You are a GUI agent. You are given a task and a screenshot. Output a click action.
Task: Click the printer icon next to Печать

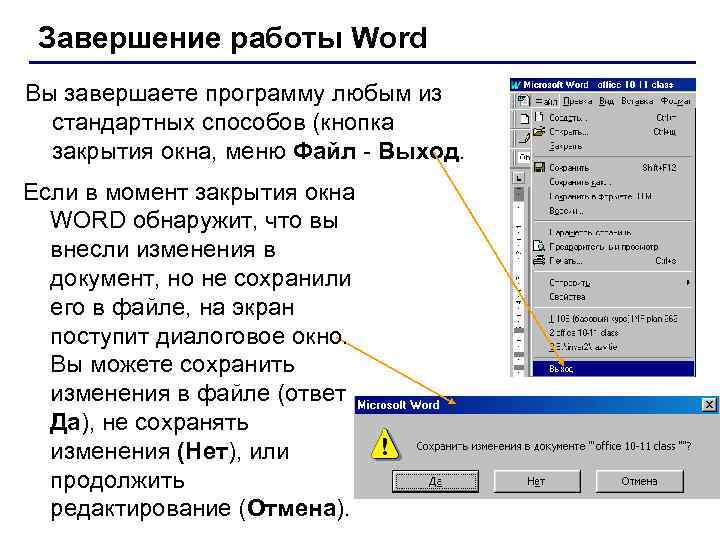[x=539, y=260]
